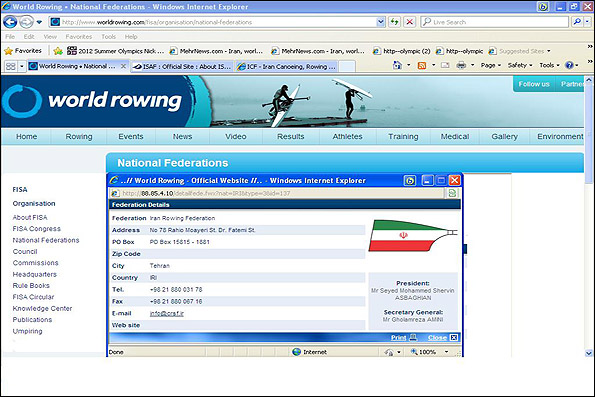595x397 pixels.
Task: Open the Tools menu in menu bar
Action: coord(108,37)
